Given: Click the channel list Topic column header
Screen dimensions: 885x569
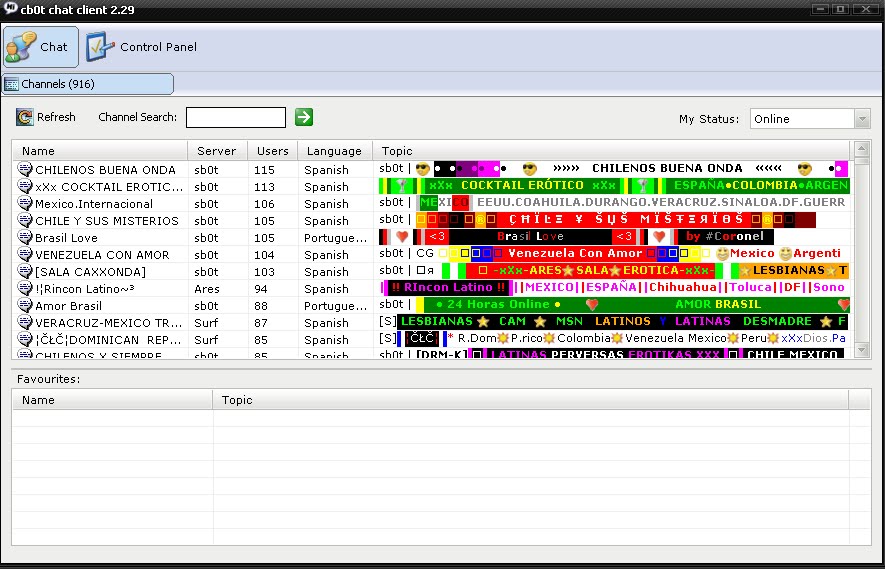Looking at the screenshot, I should click(x=611, y=151).
